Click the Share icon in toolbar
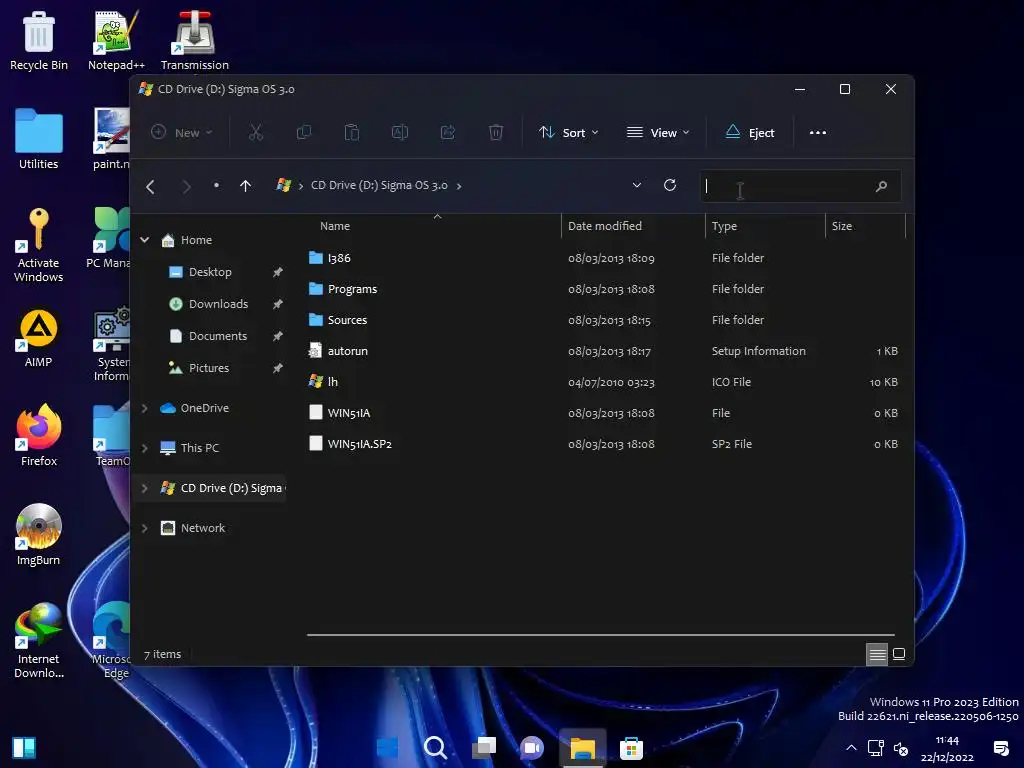This screenshot has width=1024, height=768. tap(448, 133)
